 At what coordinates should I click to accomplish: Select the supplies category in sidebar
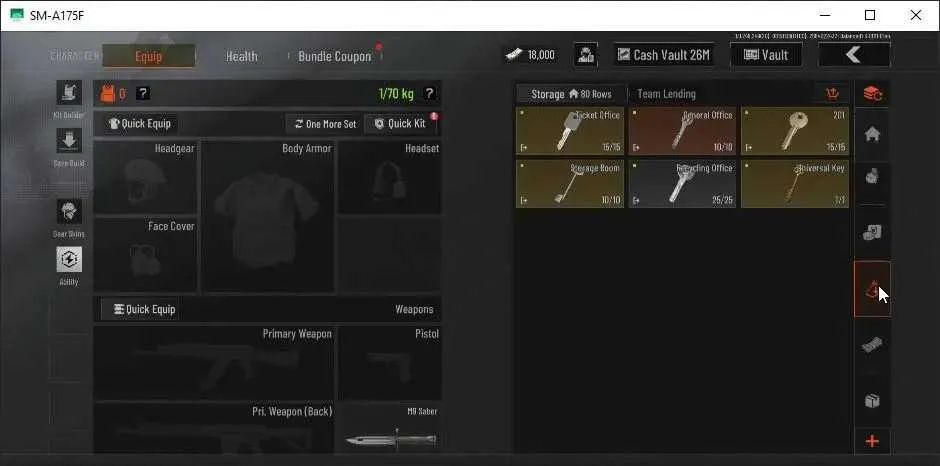point(872,233)
